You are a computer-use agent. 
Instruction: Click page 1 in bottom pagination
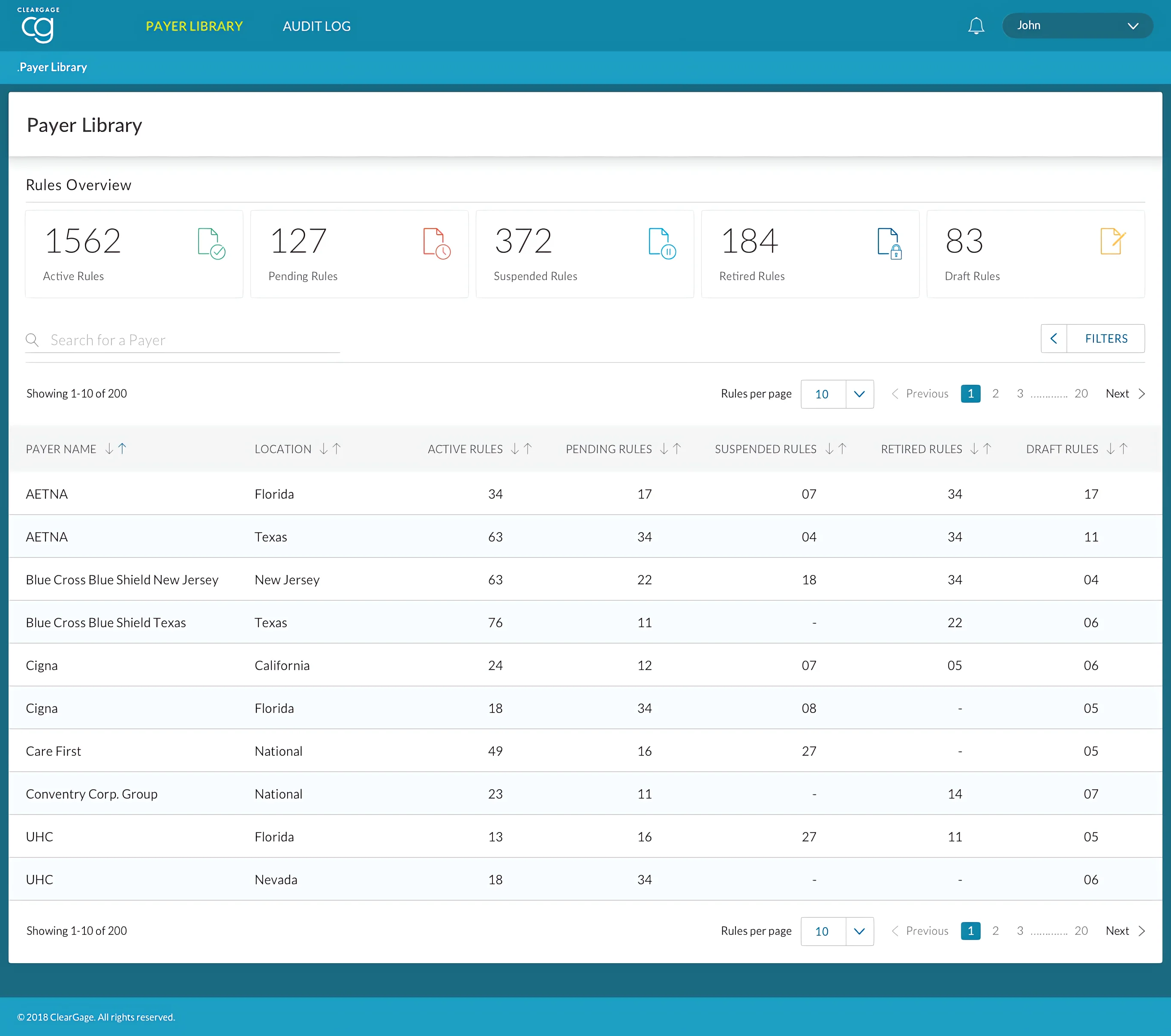(970, 931)
